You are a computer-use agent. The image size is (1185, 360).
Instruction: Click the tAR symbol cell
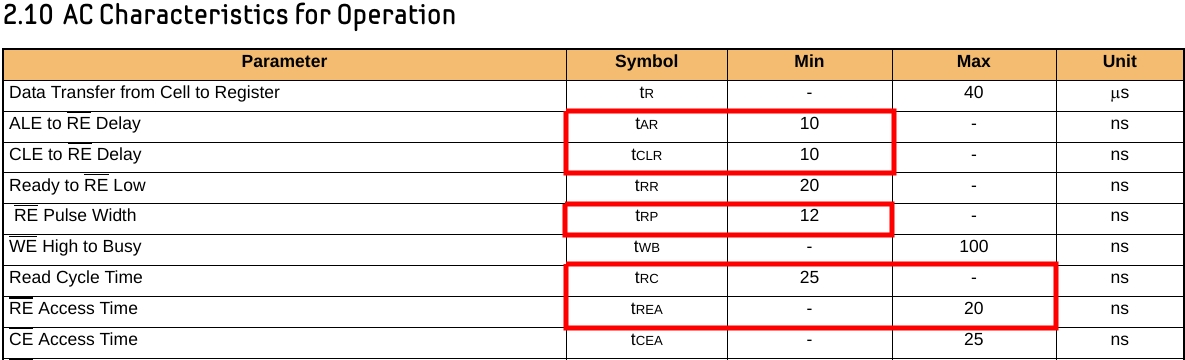(646, 124)
